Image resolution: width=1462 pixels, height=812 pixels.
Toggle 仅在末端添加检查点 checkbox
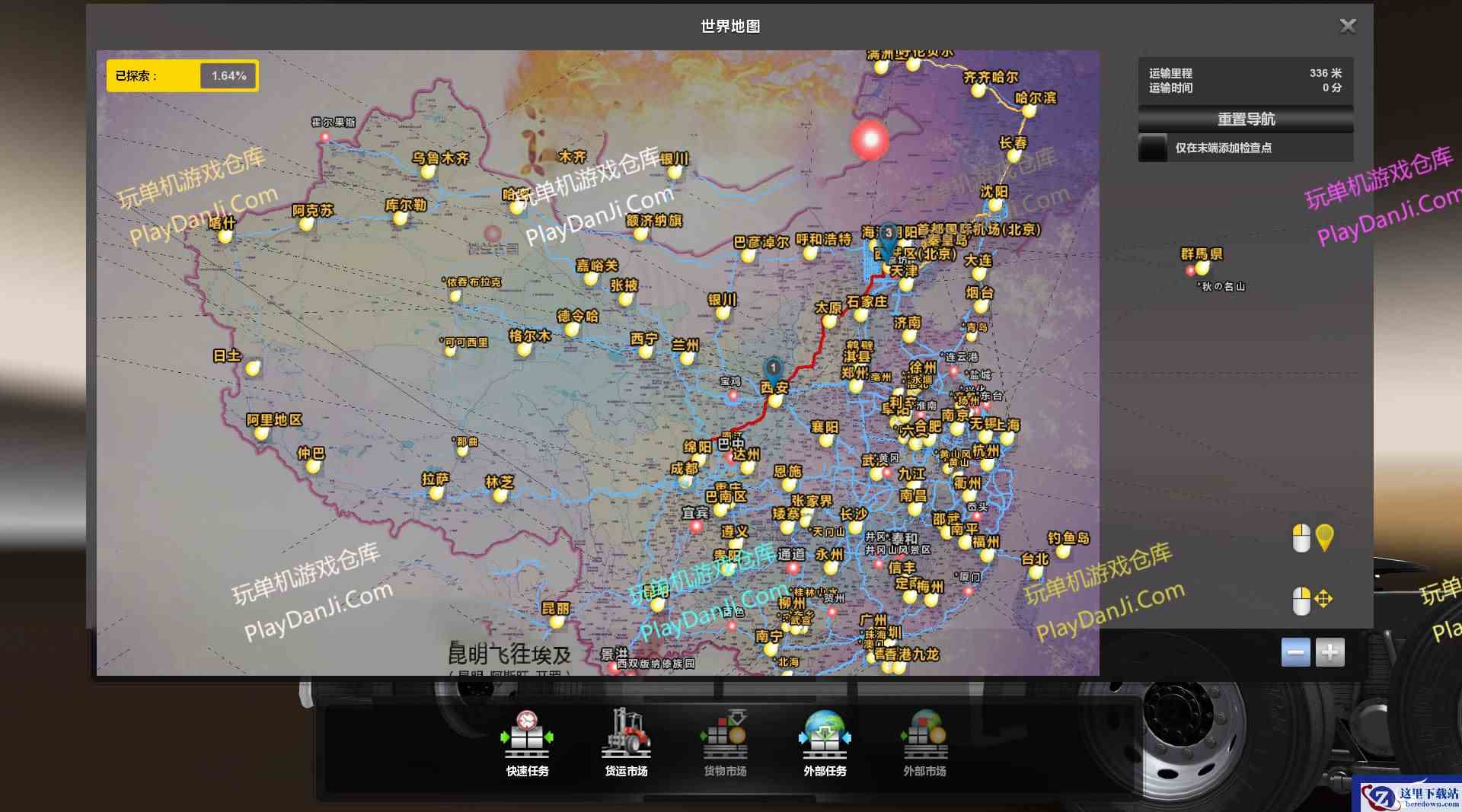[1153, 148]
